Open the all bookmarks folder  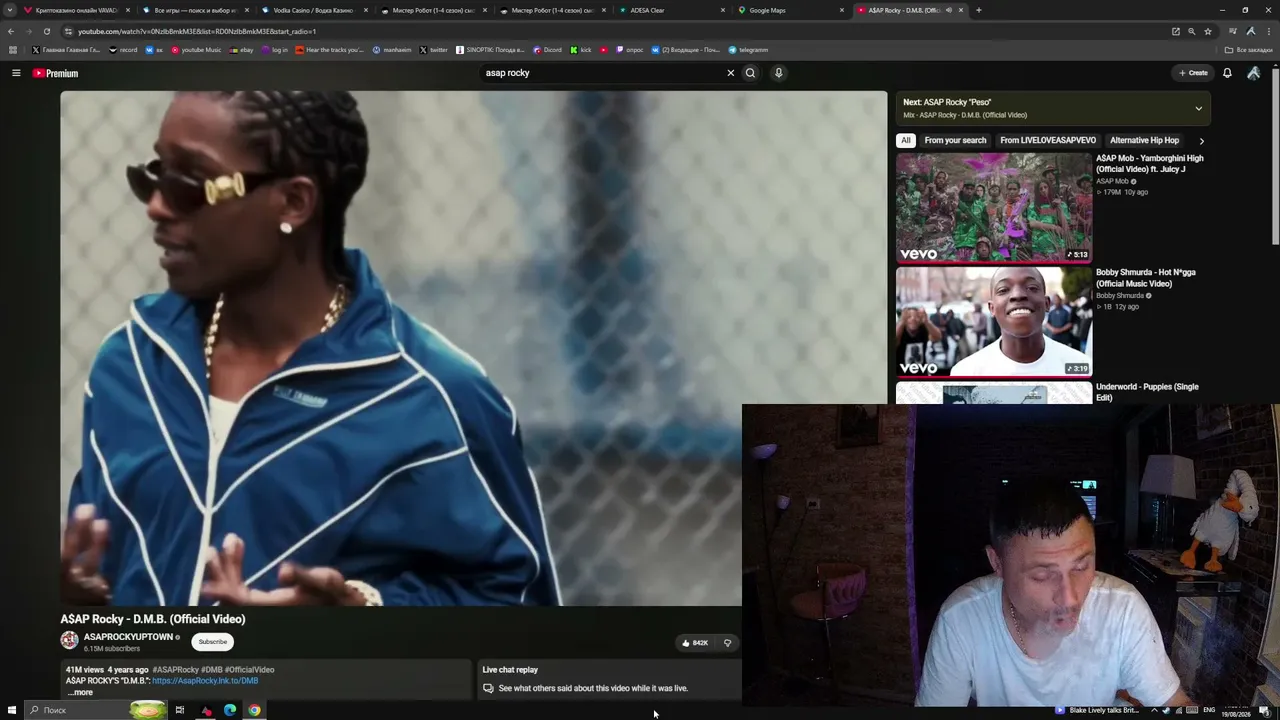(1249, 50)
